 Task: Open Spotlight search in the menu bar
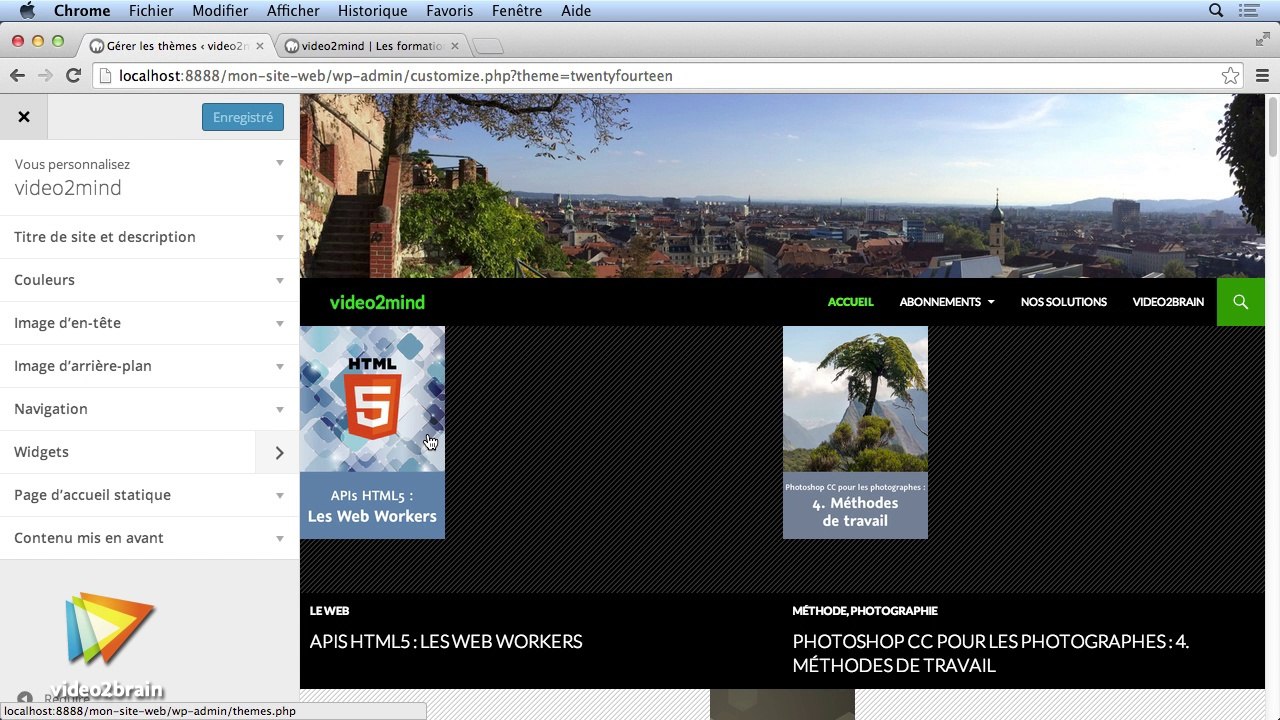tap(1216, 11)
